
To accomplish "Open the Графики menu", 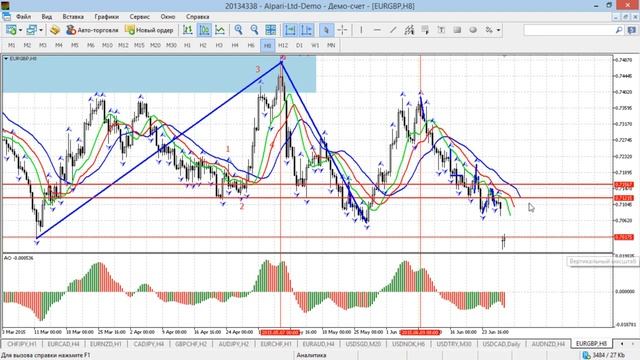I will tap(107, 17).
